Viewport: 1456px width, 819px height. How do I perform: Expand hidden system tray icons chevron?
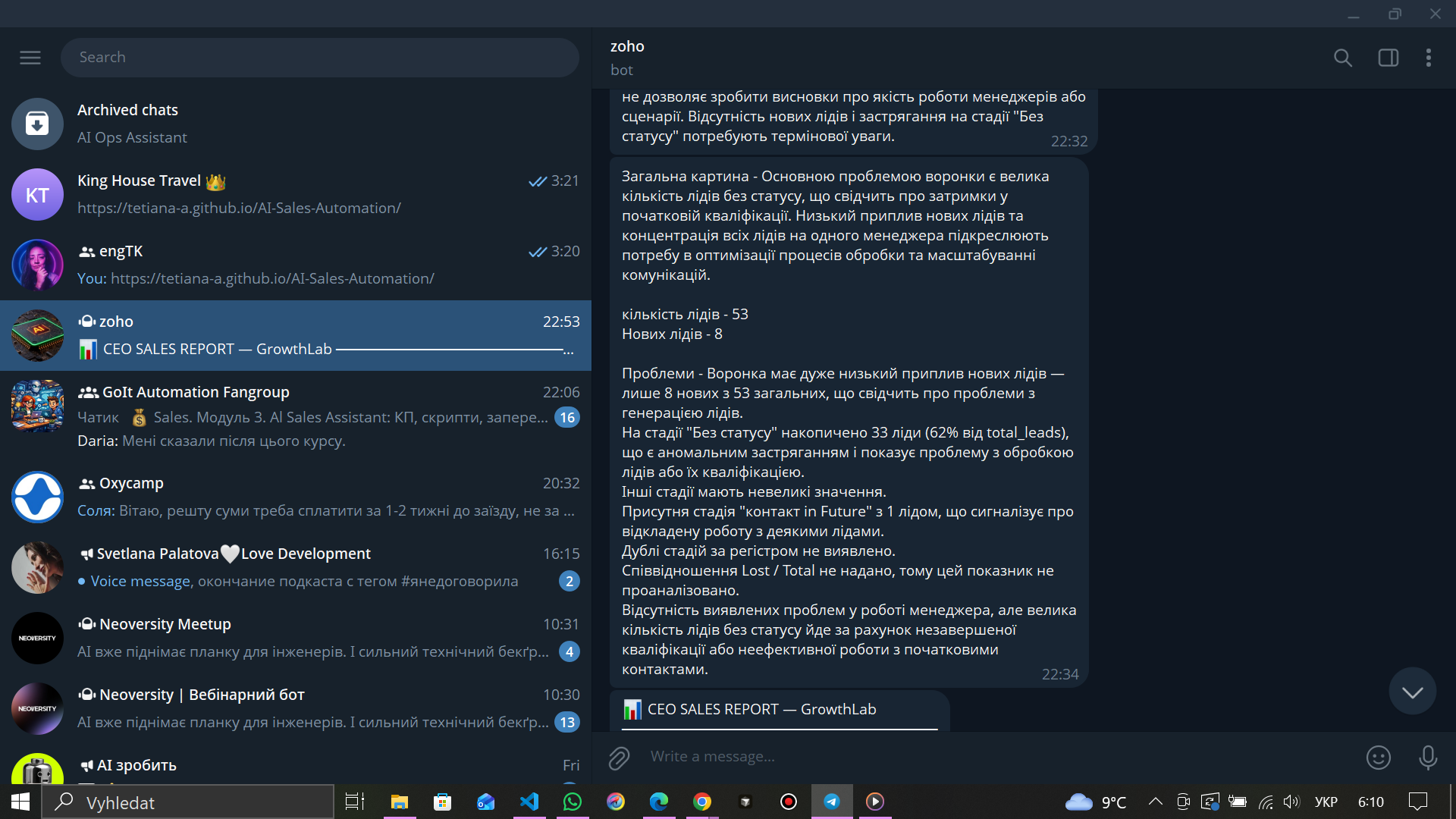click(x=1155, y=801)
